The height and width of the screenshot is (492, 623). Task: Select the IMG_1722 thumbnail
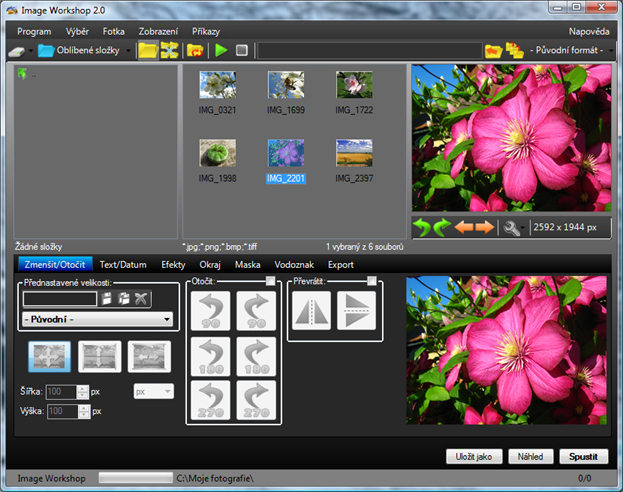(x=354, y=90)
